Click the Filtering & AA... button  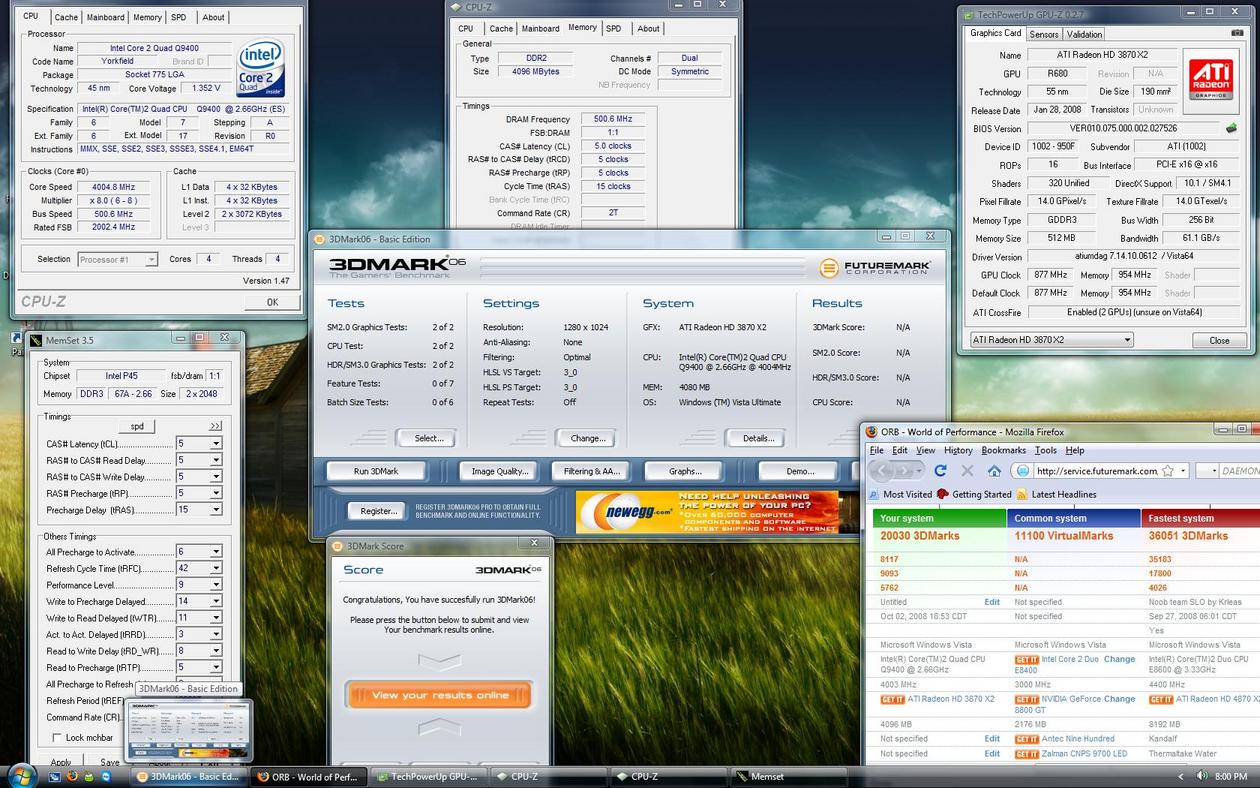point(591,471)
